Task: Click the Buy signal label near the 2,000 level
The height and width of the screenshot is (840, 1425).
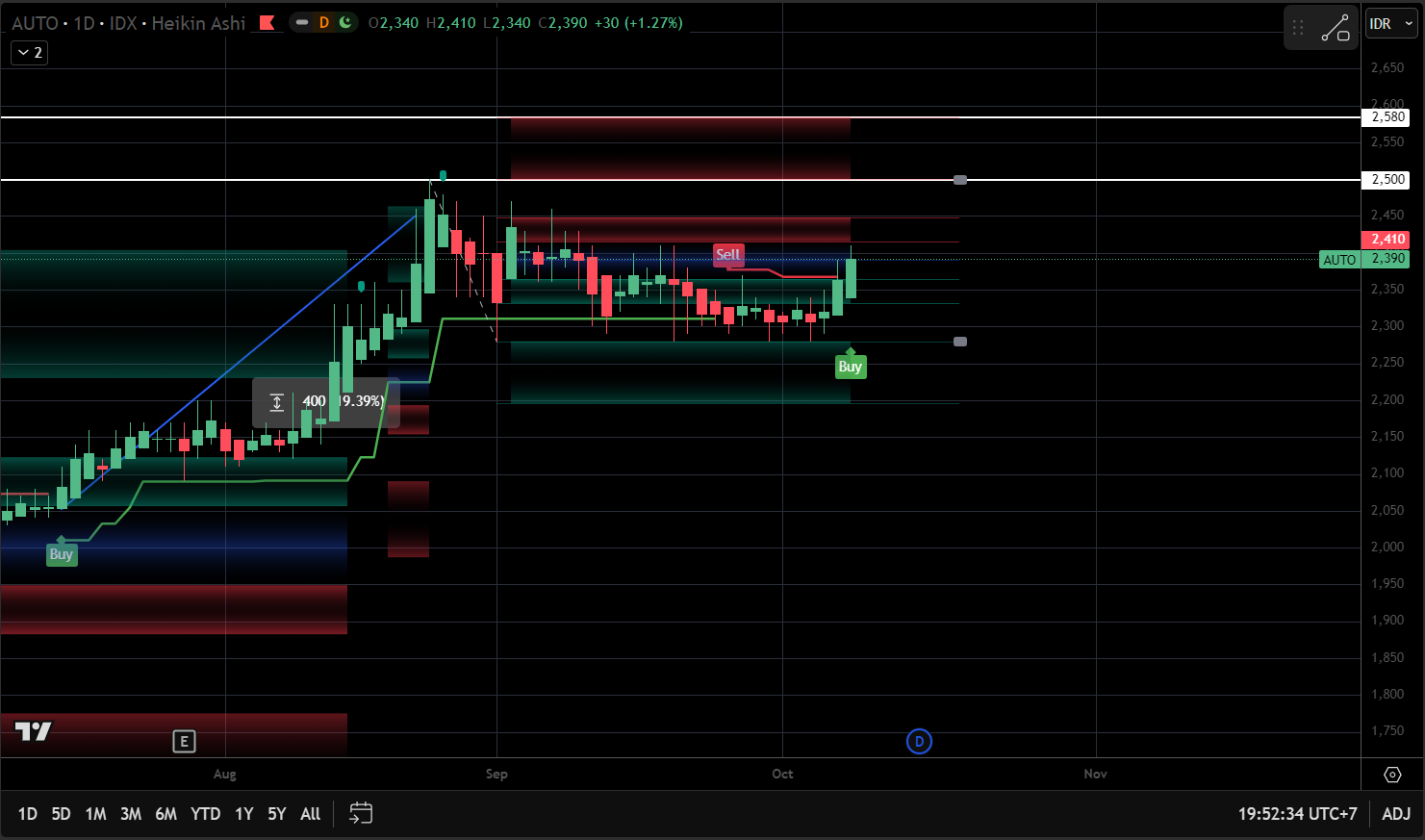Action: coord(62,554)
